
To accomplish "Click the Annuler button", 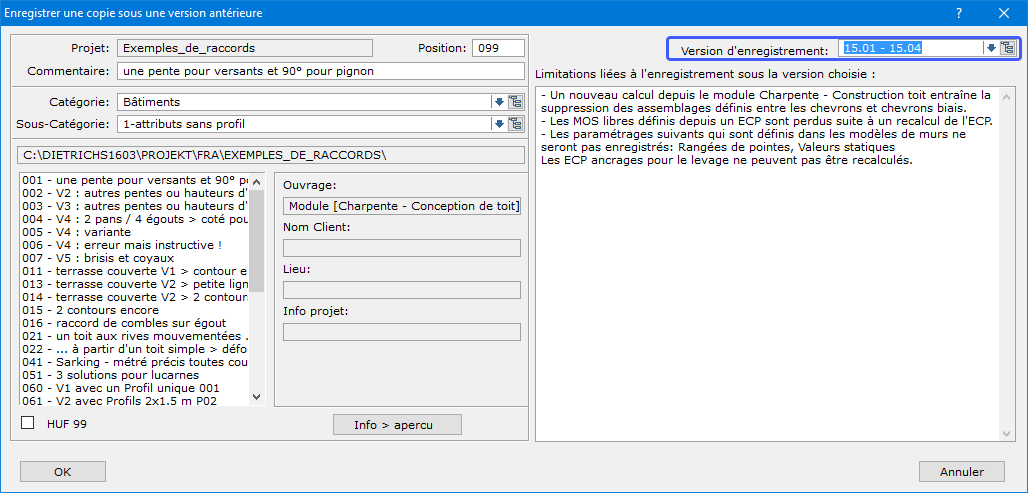I will click(x=961, y=472).
